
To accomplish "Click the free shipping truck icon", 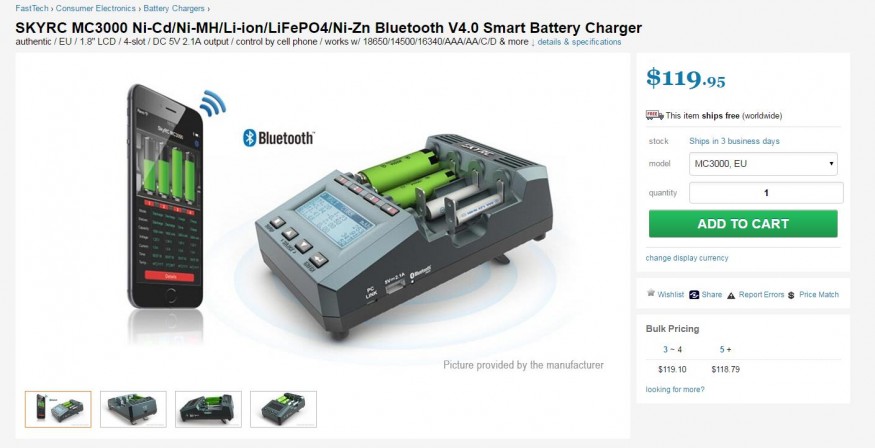I will [654, 115].
